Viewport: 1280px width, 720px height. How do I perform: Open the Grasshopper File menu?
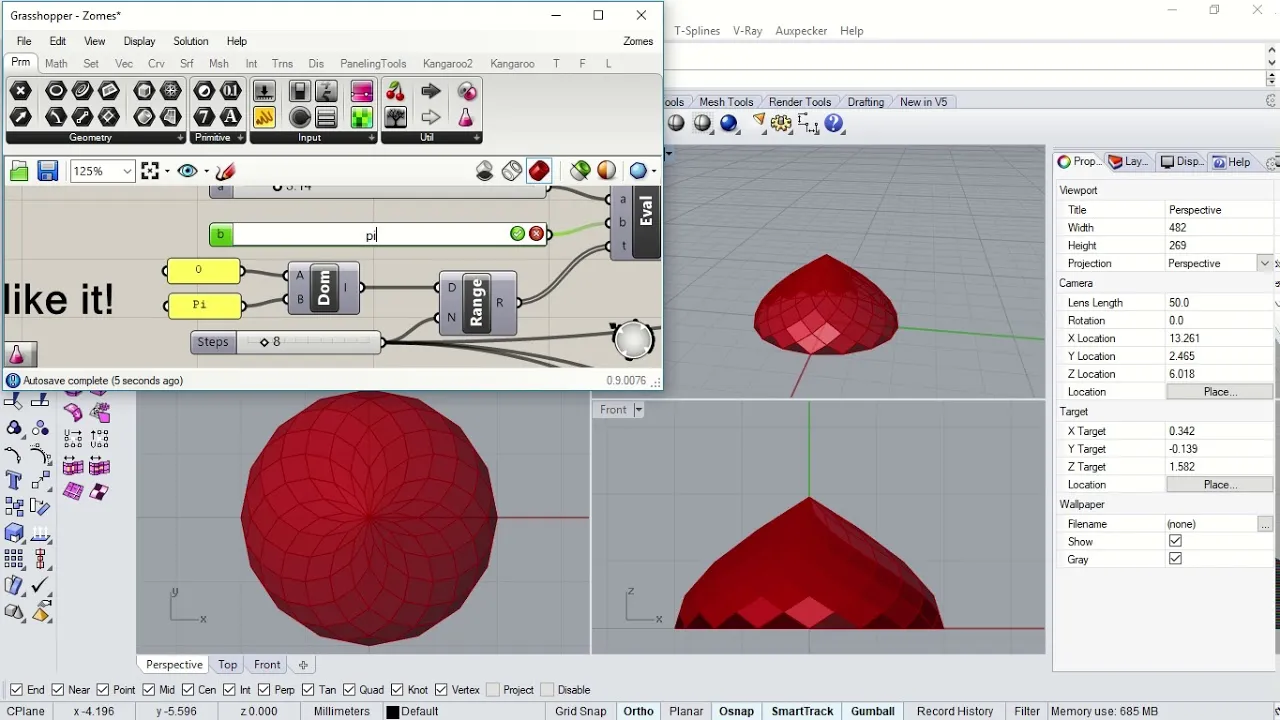[24, 41]
